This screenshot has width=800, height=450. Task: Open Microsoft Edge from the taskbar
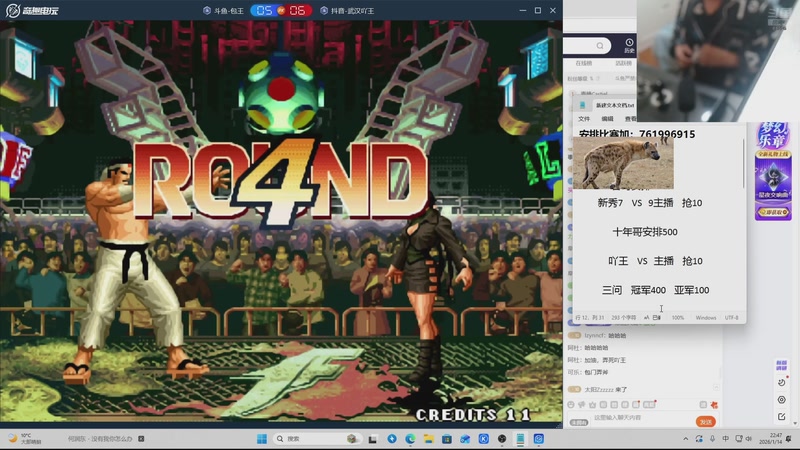point(410,439)
